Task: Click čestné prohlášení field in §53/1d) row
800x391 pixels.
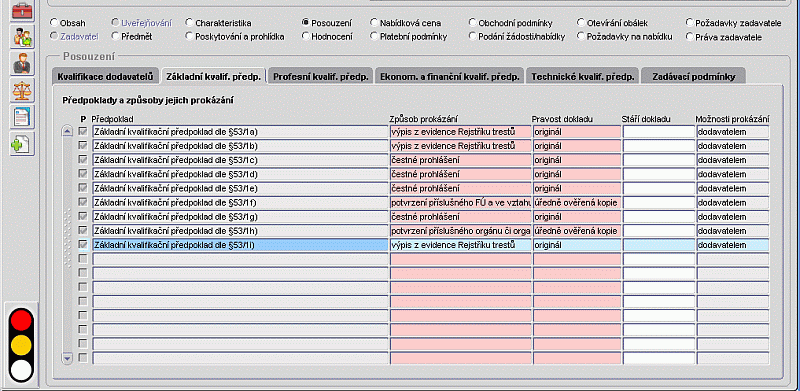Action: click(461, 174)
